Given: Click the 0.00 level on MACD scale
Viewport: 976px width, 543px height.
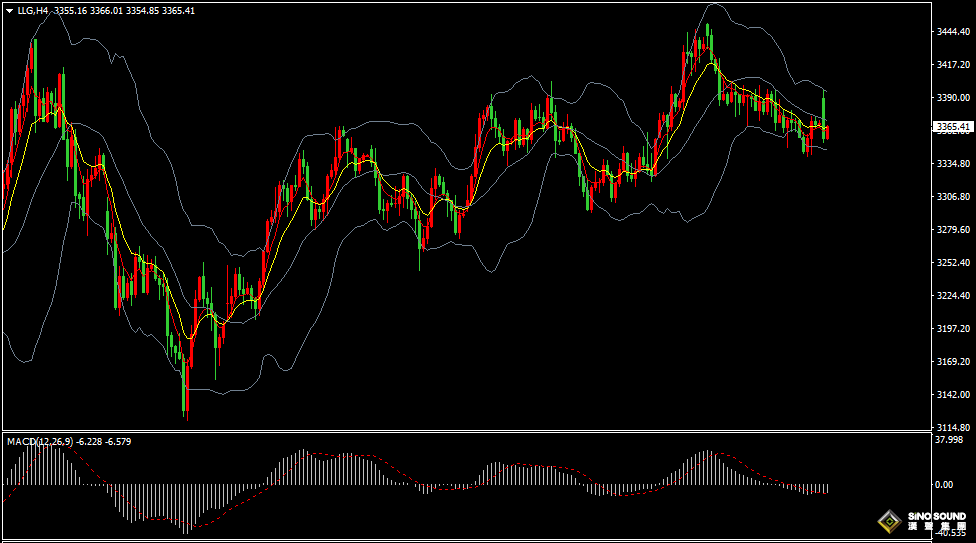Looking at the screenshot, I should click(x=946, y=485).
